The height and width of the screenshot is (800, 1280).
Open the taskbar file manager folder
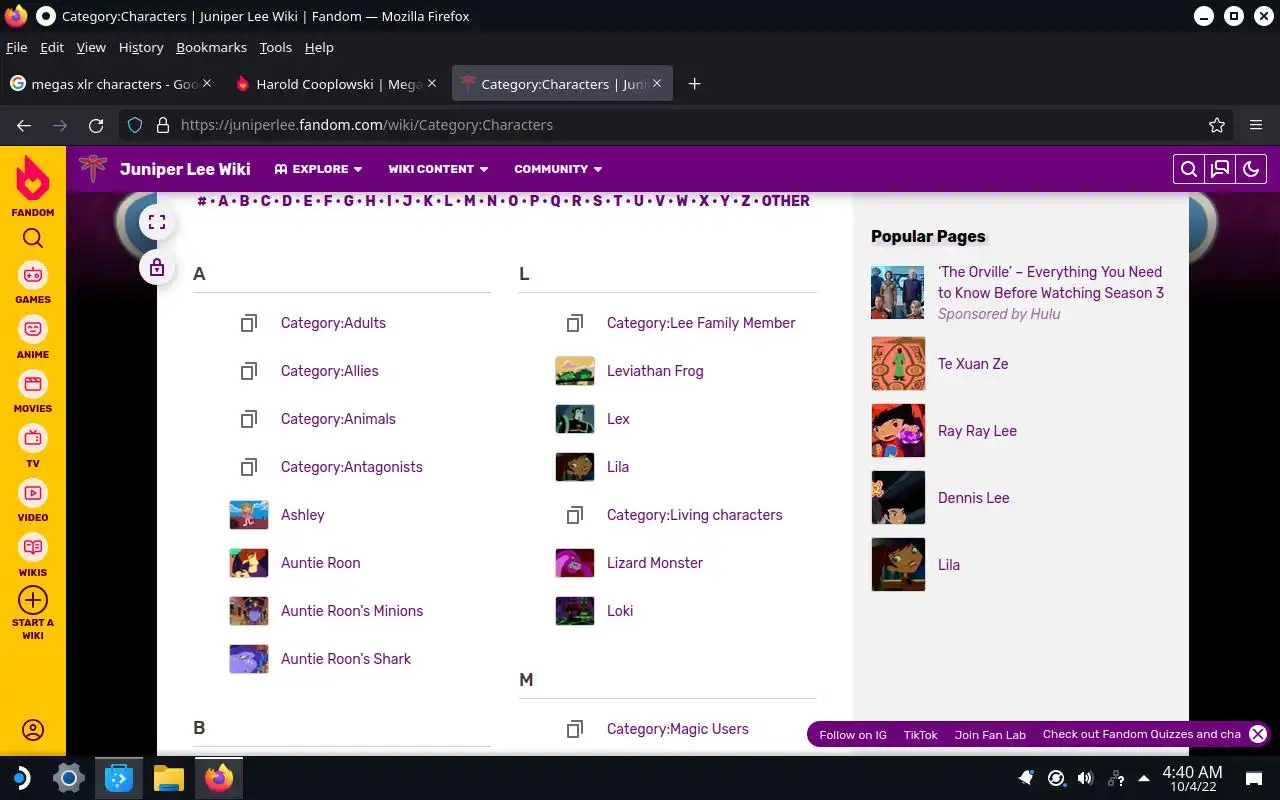coord(169,778)
